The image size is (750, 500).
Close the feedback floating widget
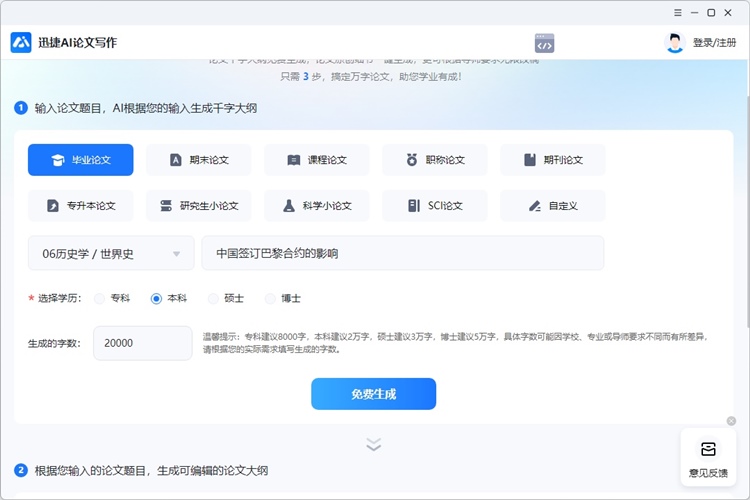coord(731,421)
